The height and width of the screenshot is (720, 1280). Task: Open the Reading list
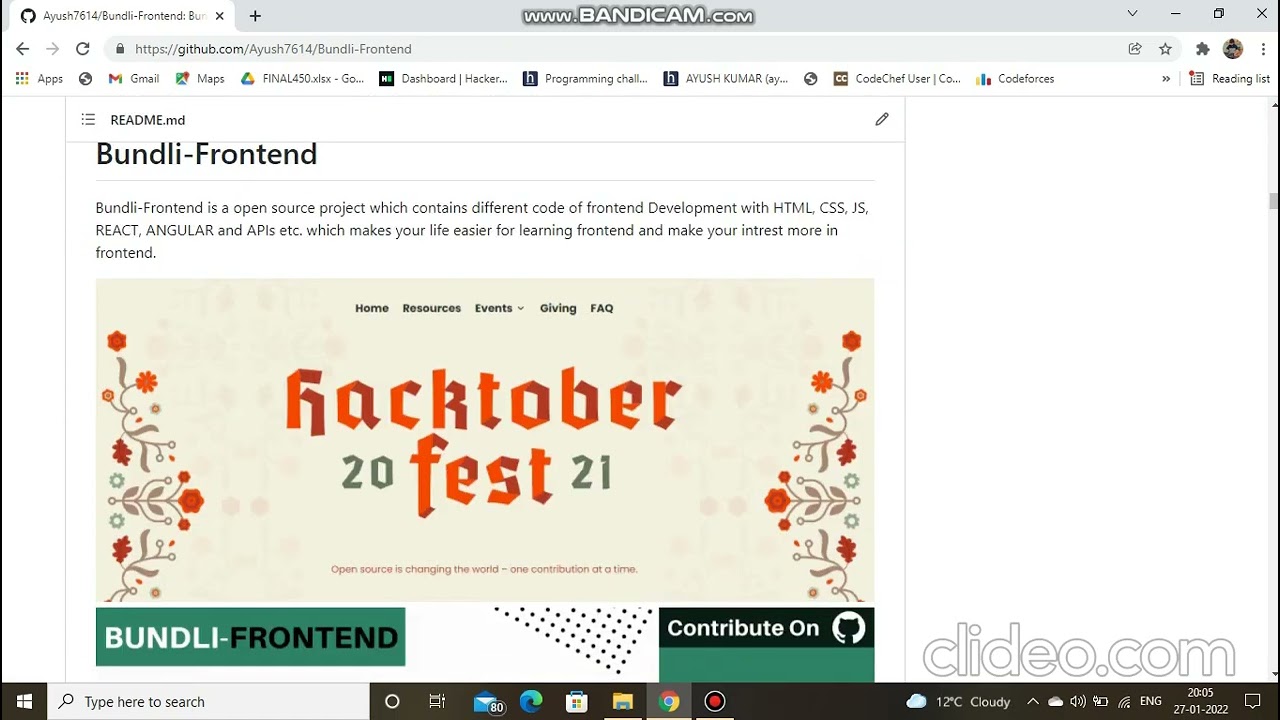click(1229, 78)
